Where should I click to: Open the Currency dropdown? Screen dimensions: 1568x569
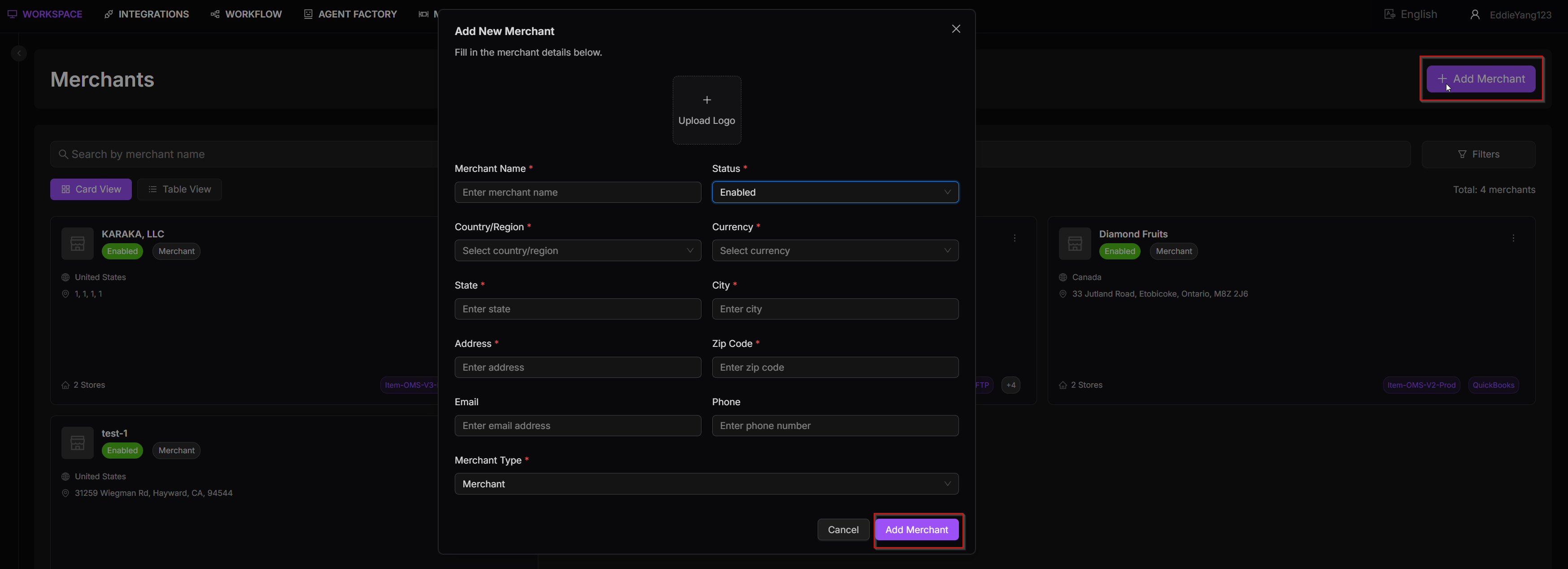pos(835,251)
